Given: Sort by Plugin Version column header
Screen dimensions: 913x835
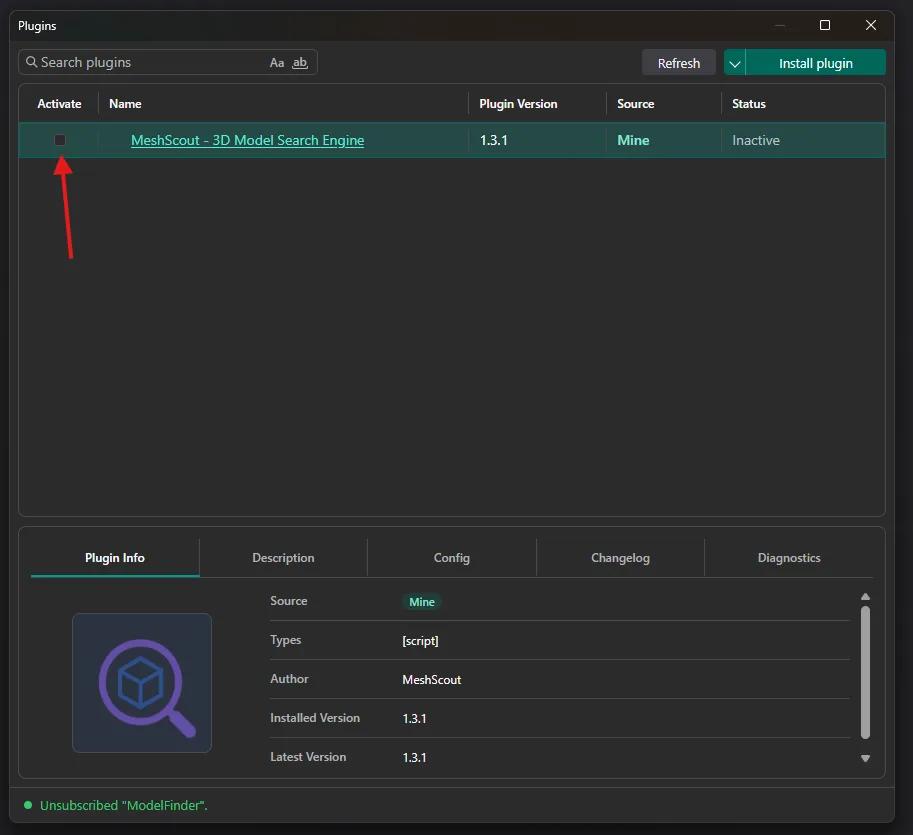Looking at the screenshot, I should pyautogui.click(x=518, y=104).
